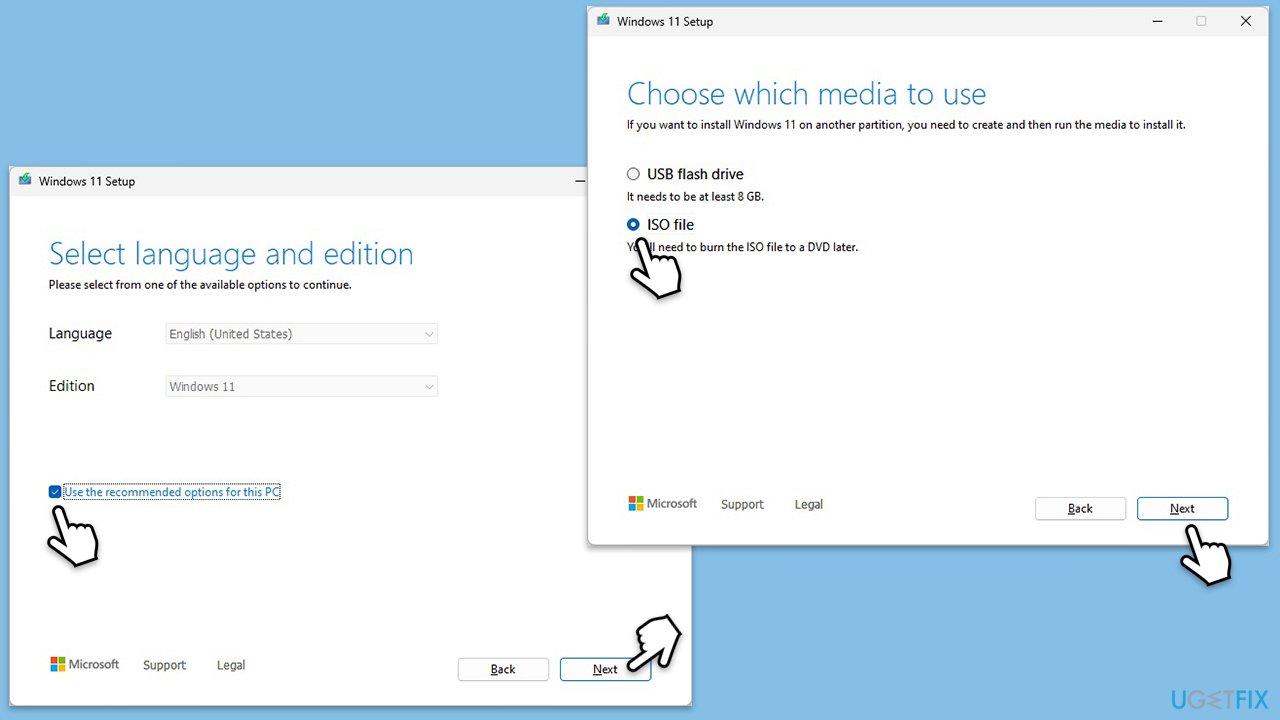Open the Support link in the media window
This screenshot has width=1280, height=720.
click(x=742, y=504)
